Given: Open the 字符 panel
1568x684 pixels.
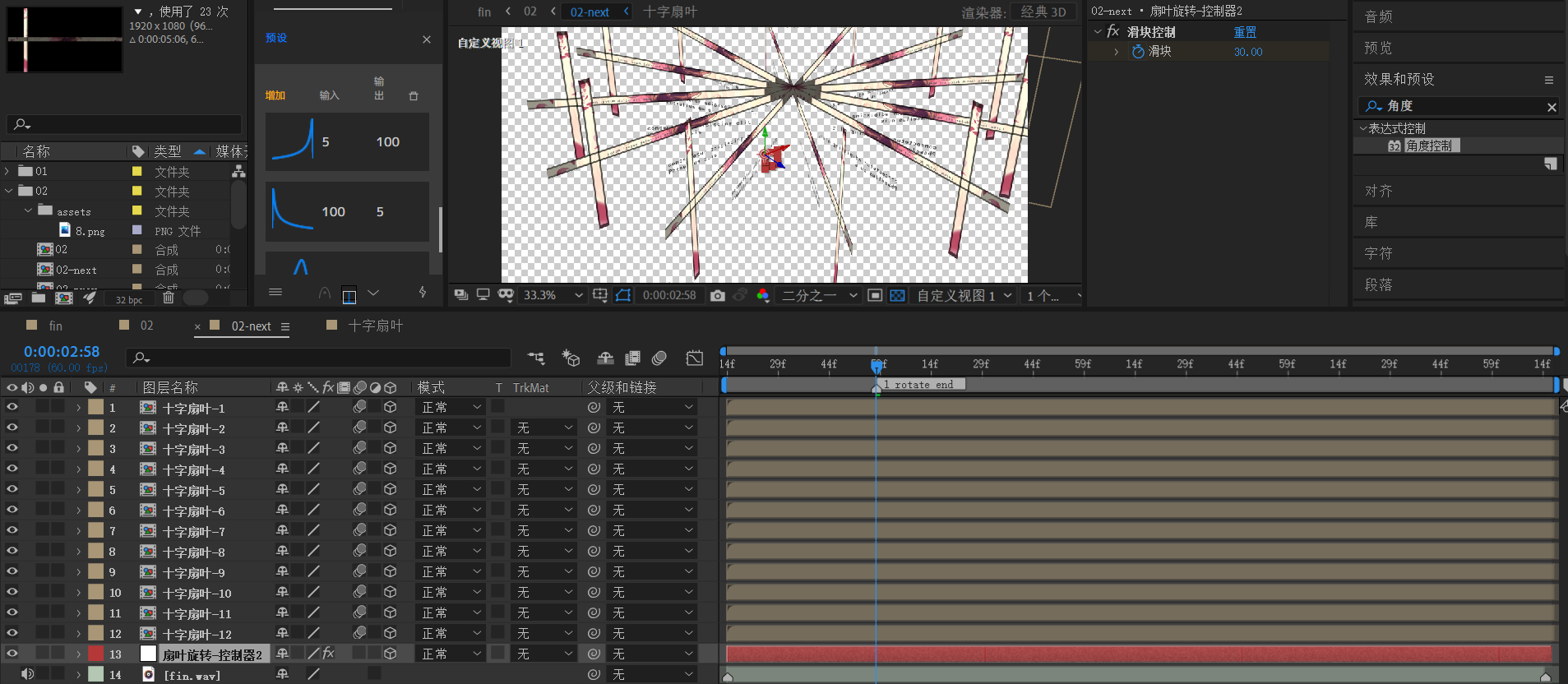Looking at the screenshot, I should 1378,253.
